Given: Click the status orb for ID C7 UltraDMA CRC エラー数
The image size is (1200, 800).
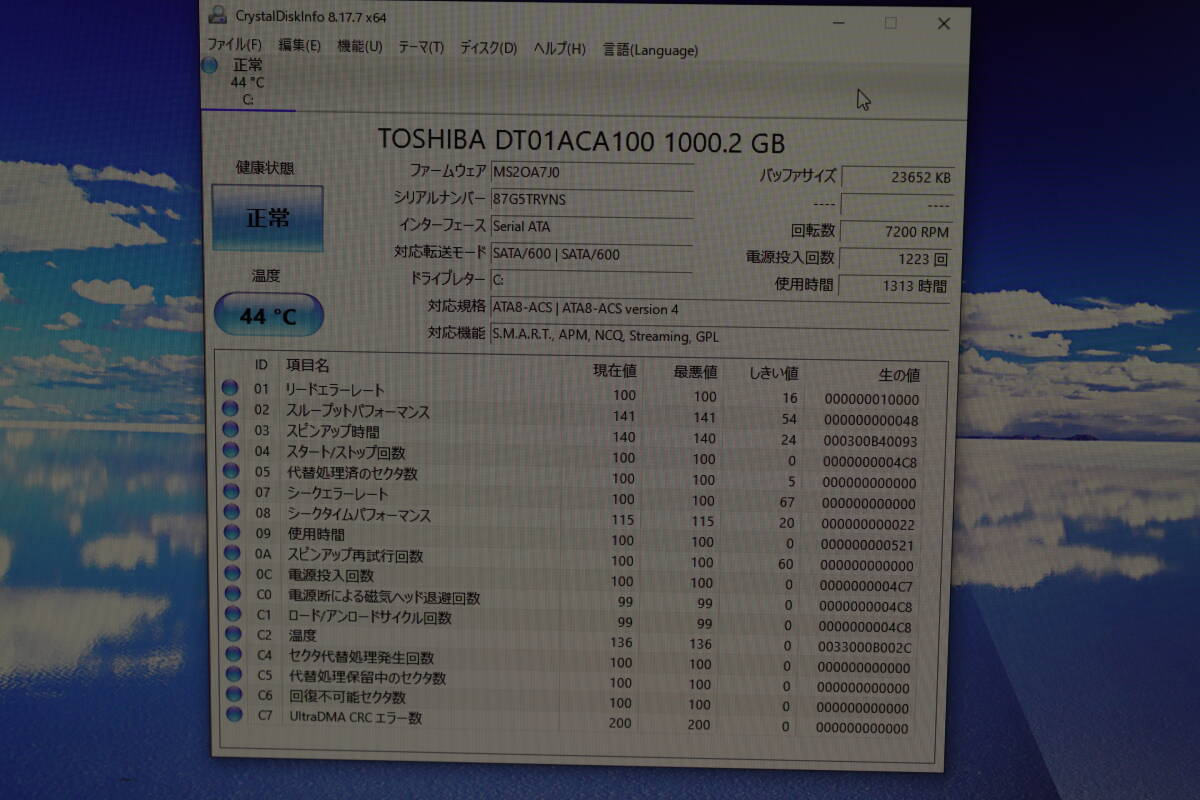Looking at the screenshot, I should 235,714.
